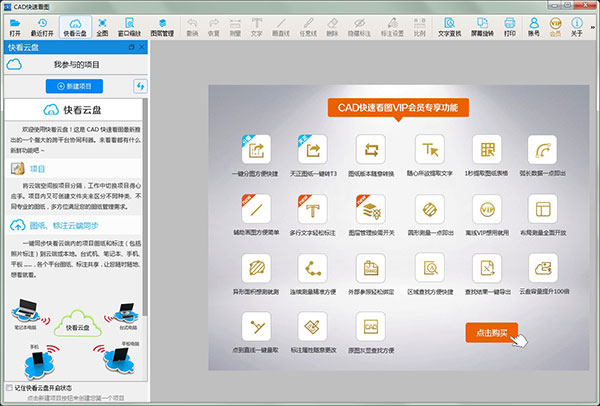This screenshot has width=600, height=406.
Task: Click the 打印 print icon
Action: pyautogui.click(x=510, y=28)
